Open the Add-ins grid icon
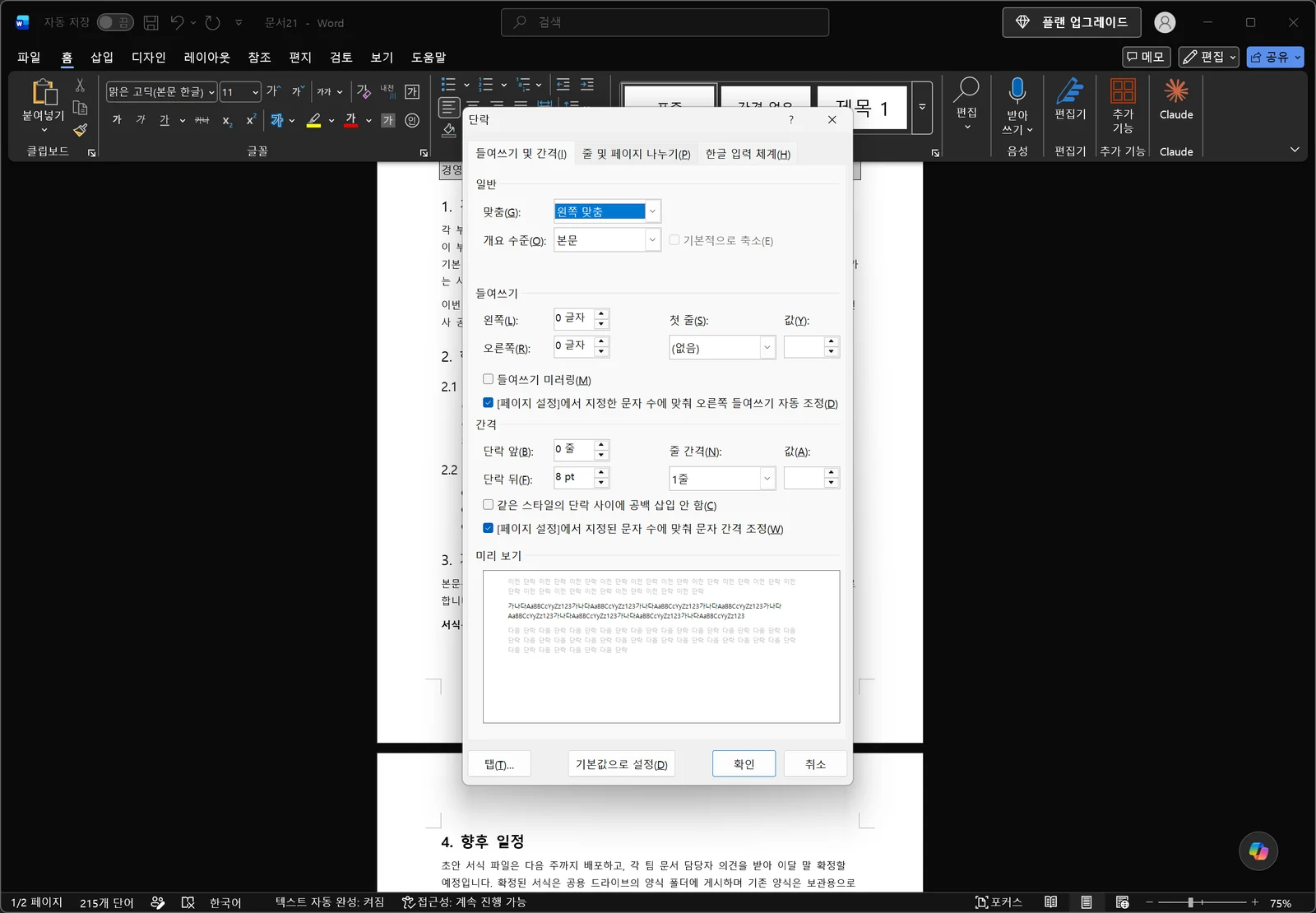This screenshot has width=1316, height=913. pos(1123,90)
